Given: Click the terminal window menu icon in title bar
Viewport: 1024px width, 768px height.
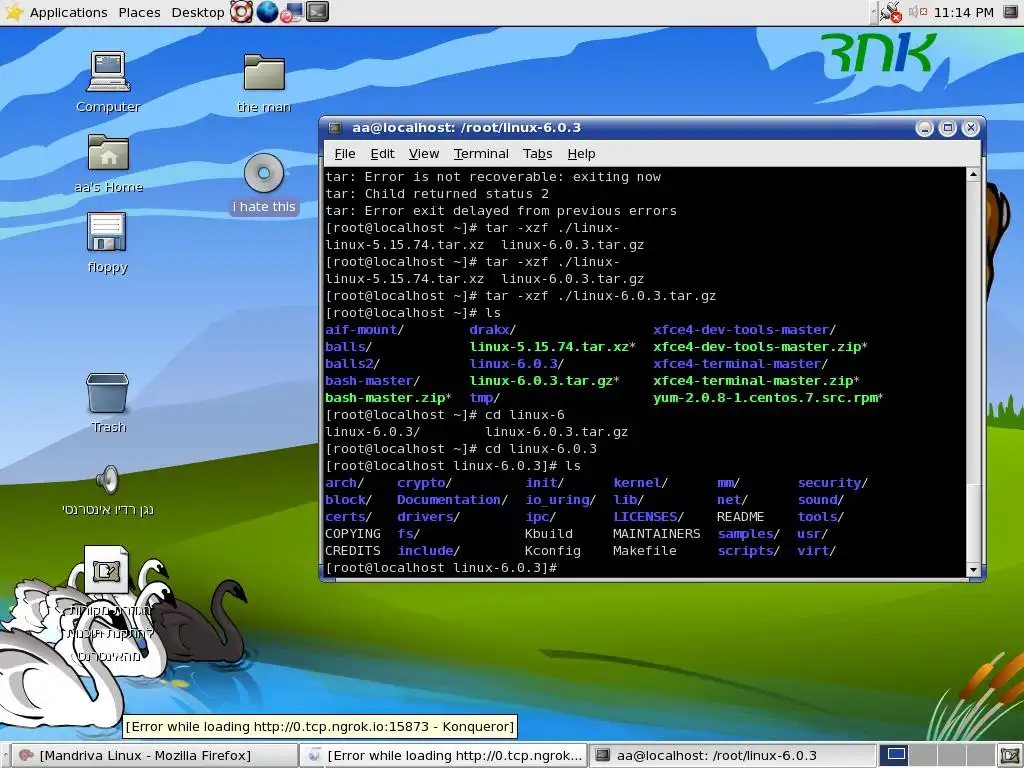Looking at the screenshot, I should click(335, 128).
